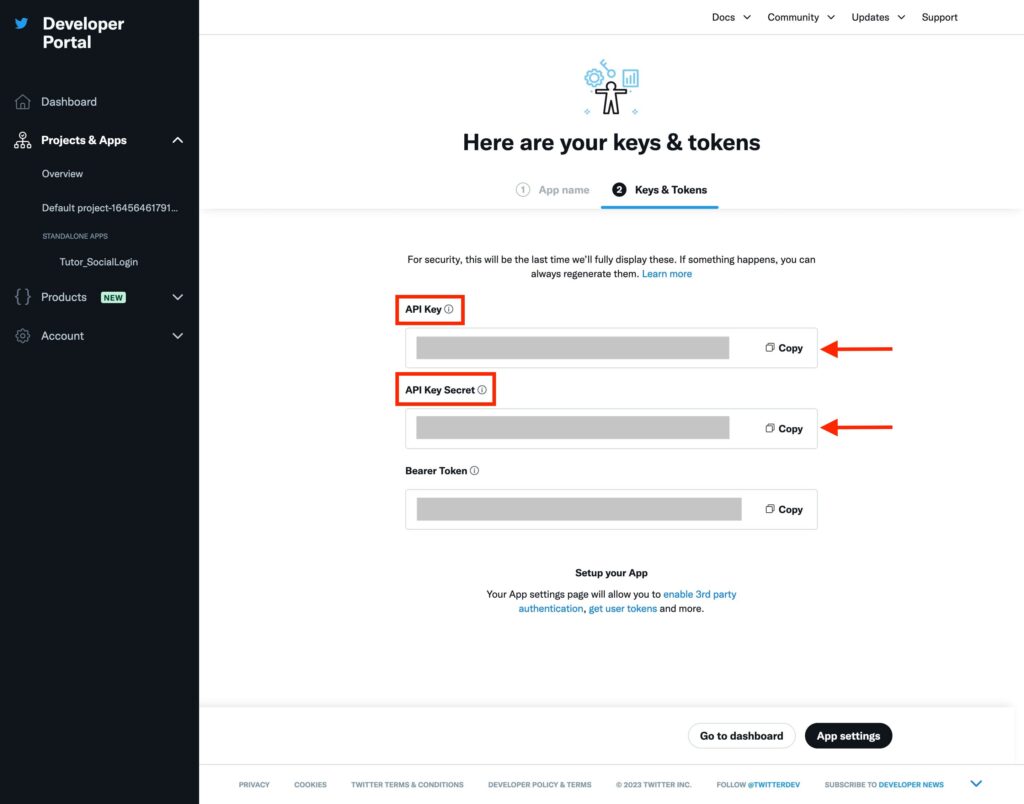
Task: Click the info icon beside API Key
Action: (x=449, y=309)
